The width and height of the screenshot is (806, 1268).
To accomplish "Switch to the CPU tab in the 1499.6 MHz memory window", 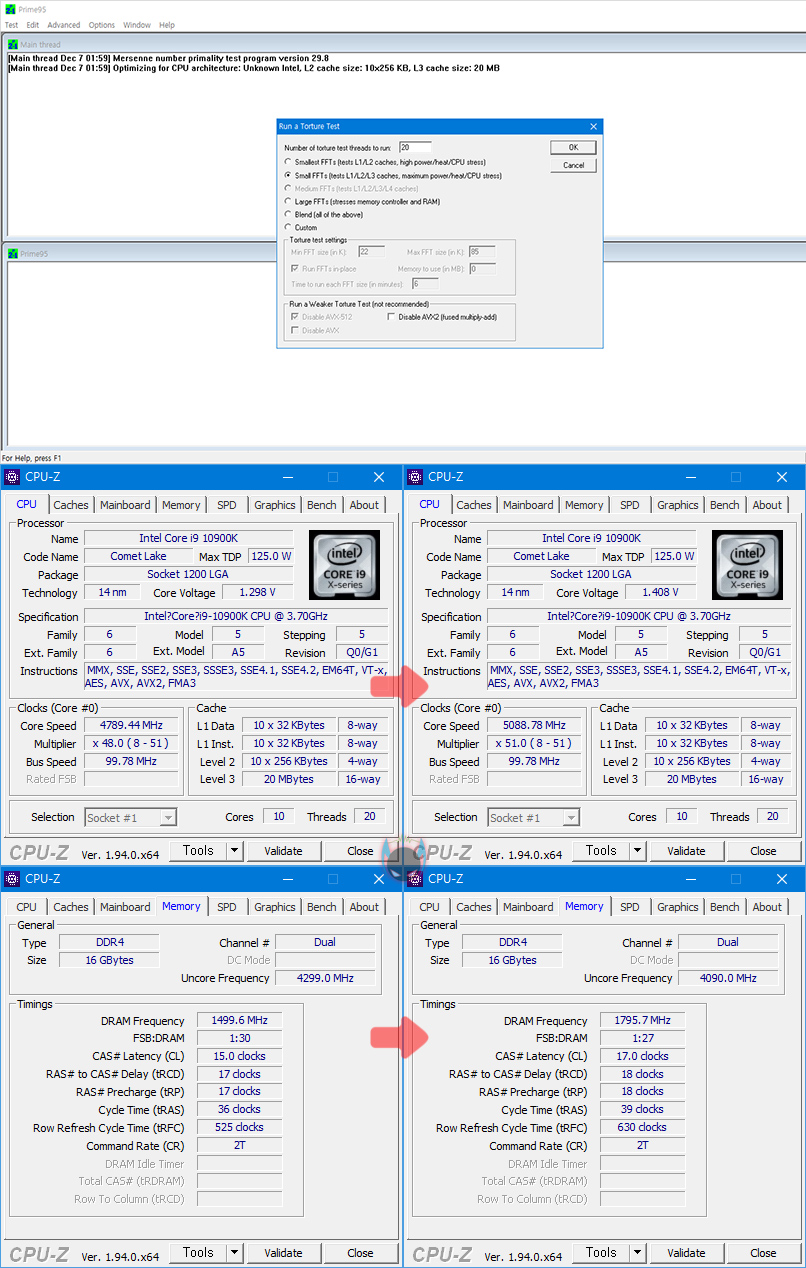I will tap(27, 907).
